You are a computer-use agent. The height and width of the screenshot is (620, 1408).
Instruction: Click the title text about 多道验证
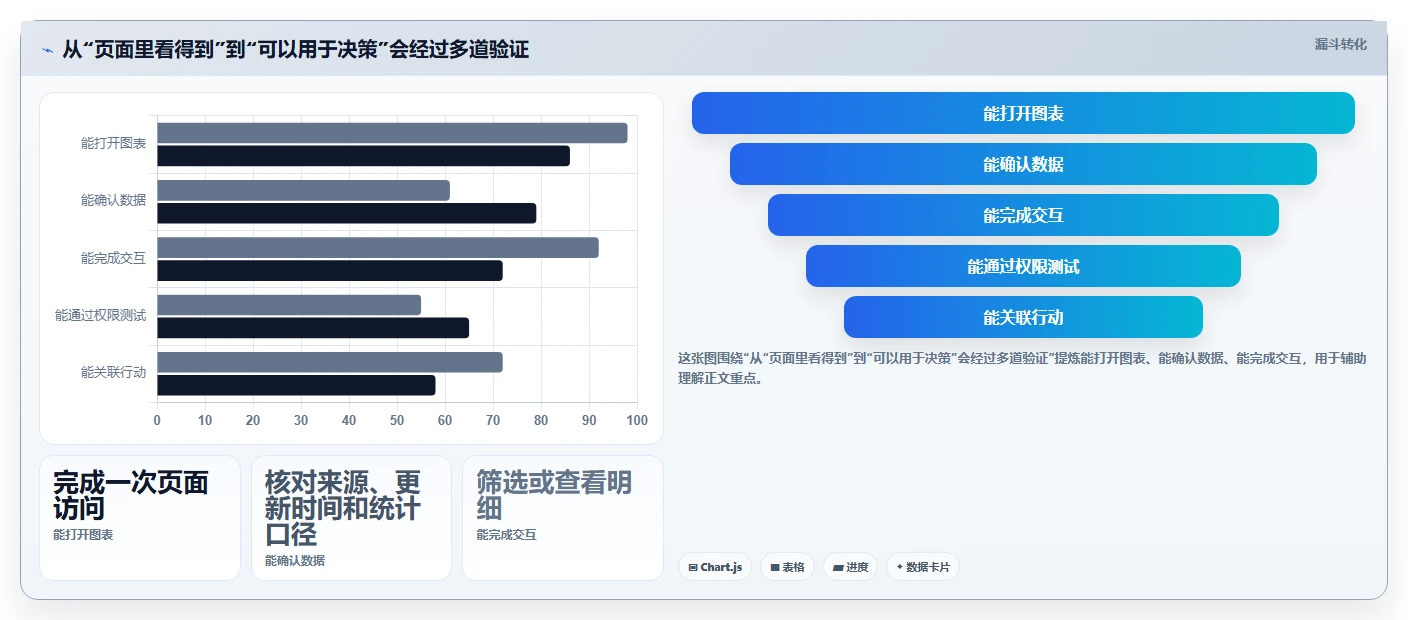(x=295, y=49)
